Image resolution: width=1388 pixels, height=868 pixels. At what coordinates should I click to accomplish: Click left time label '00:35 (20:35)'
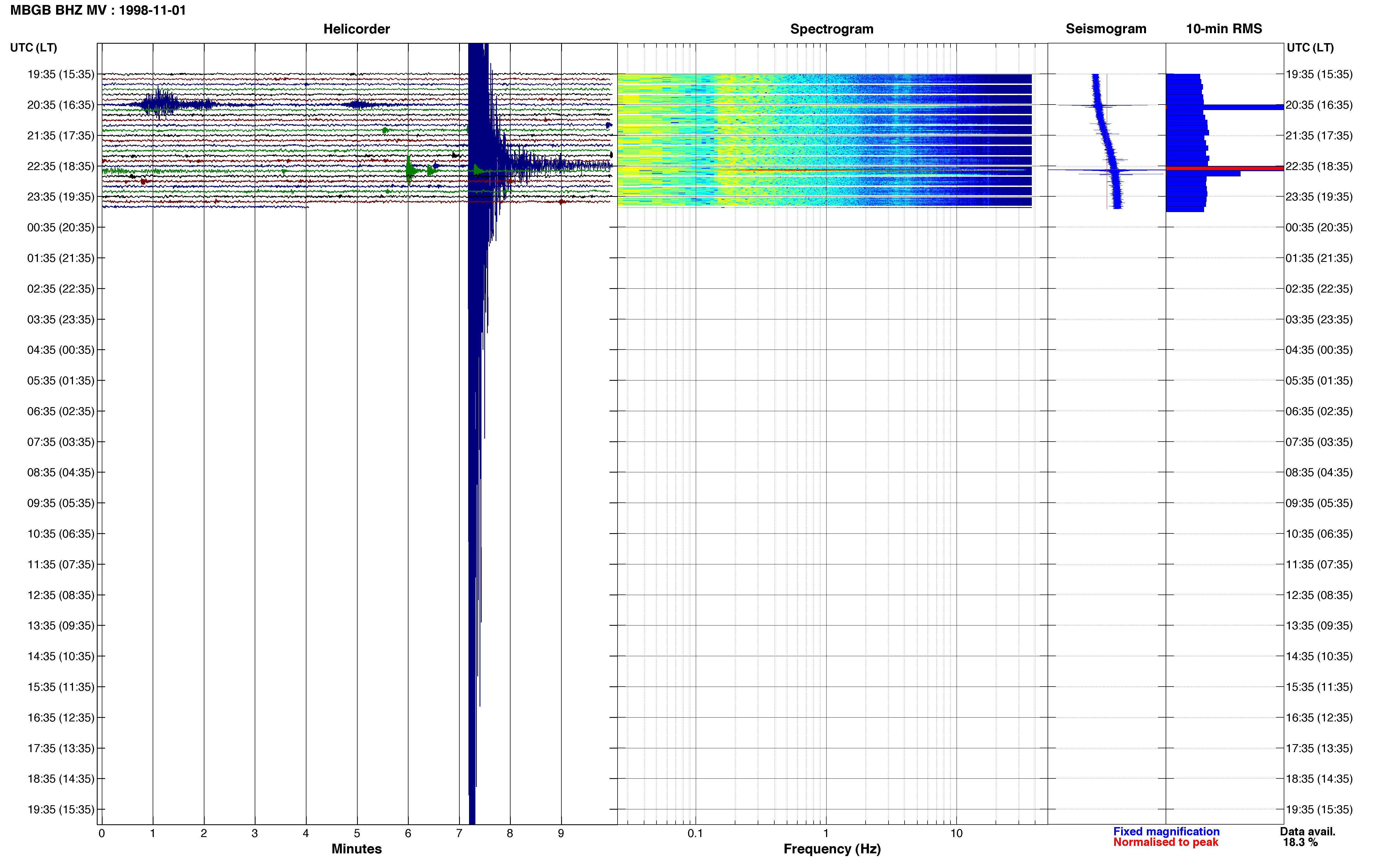pyautogui.click(x=61, y=227)
